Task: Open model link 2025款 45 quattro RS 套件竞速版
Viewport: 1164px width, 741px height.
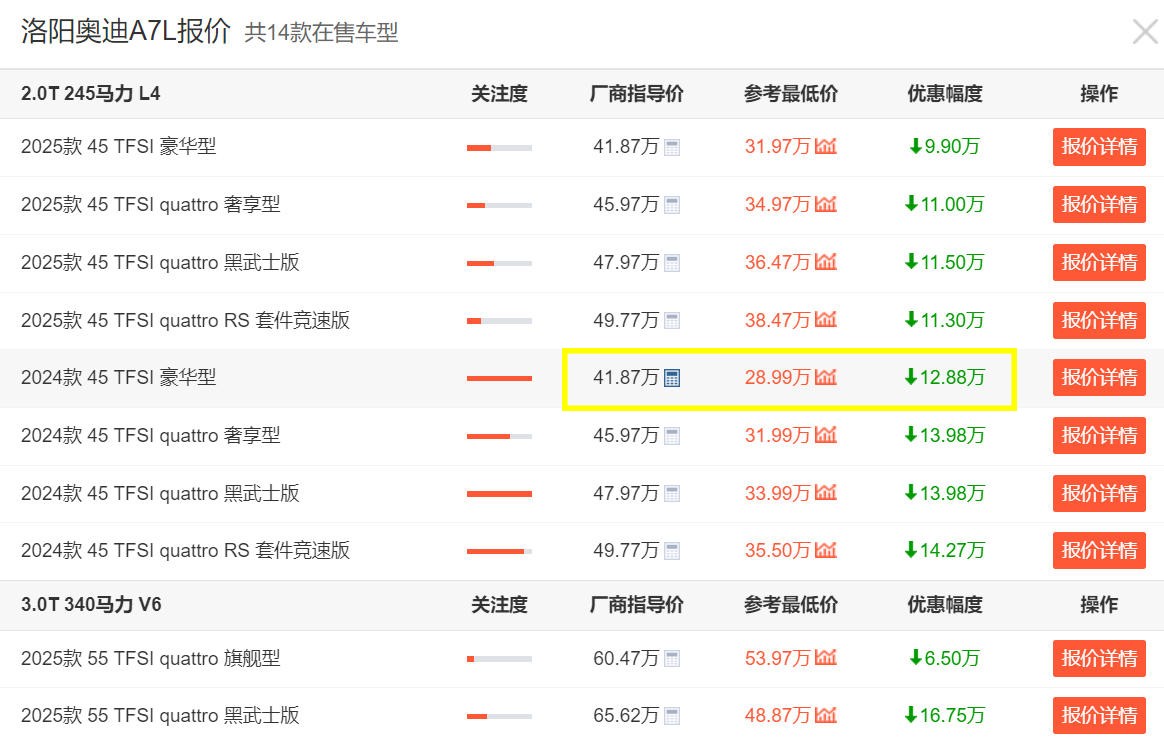Action: click(186, 320)
